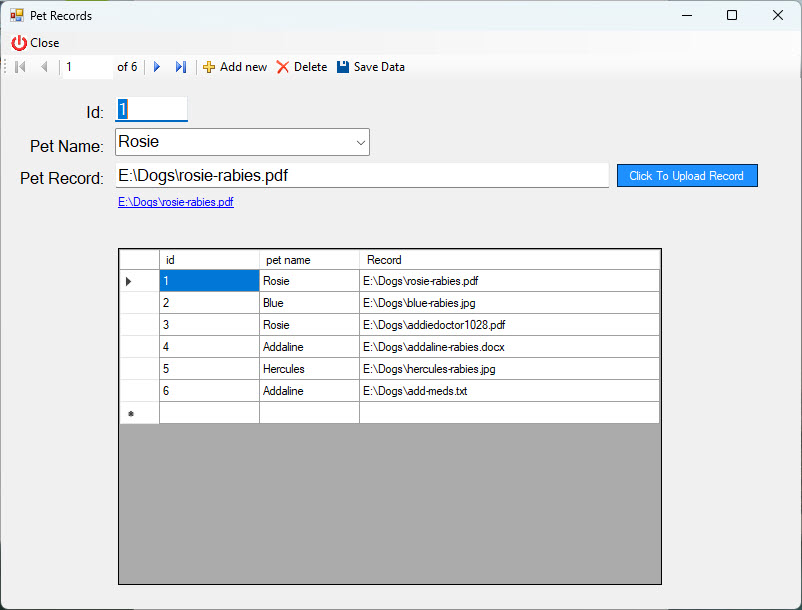The width and height of the screenshot is (802, 610).
Task: Select the cell with blue-rabies.jpg path
Action: pyautogui.click(x=509, y=303)
